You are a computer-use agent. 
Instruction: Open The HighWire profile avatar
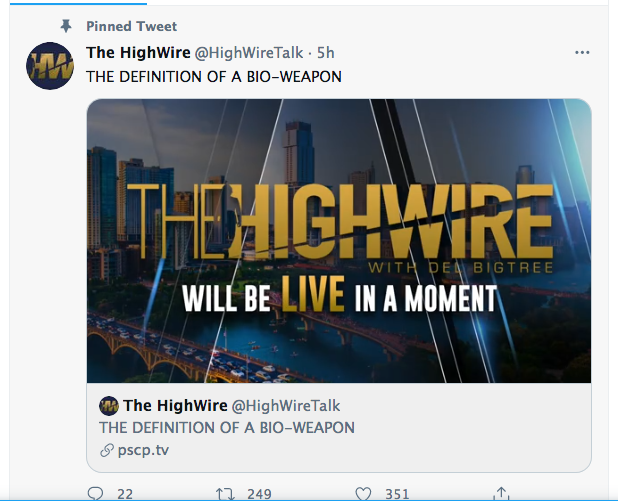point(50,65)
